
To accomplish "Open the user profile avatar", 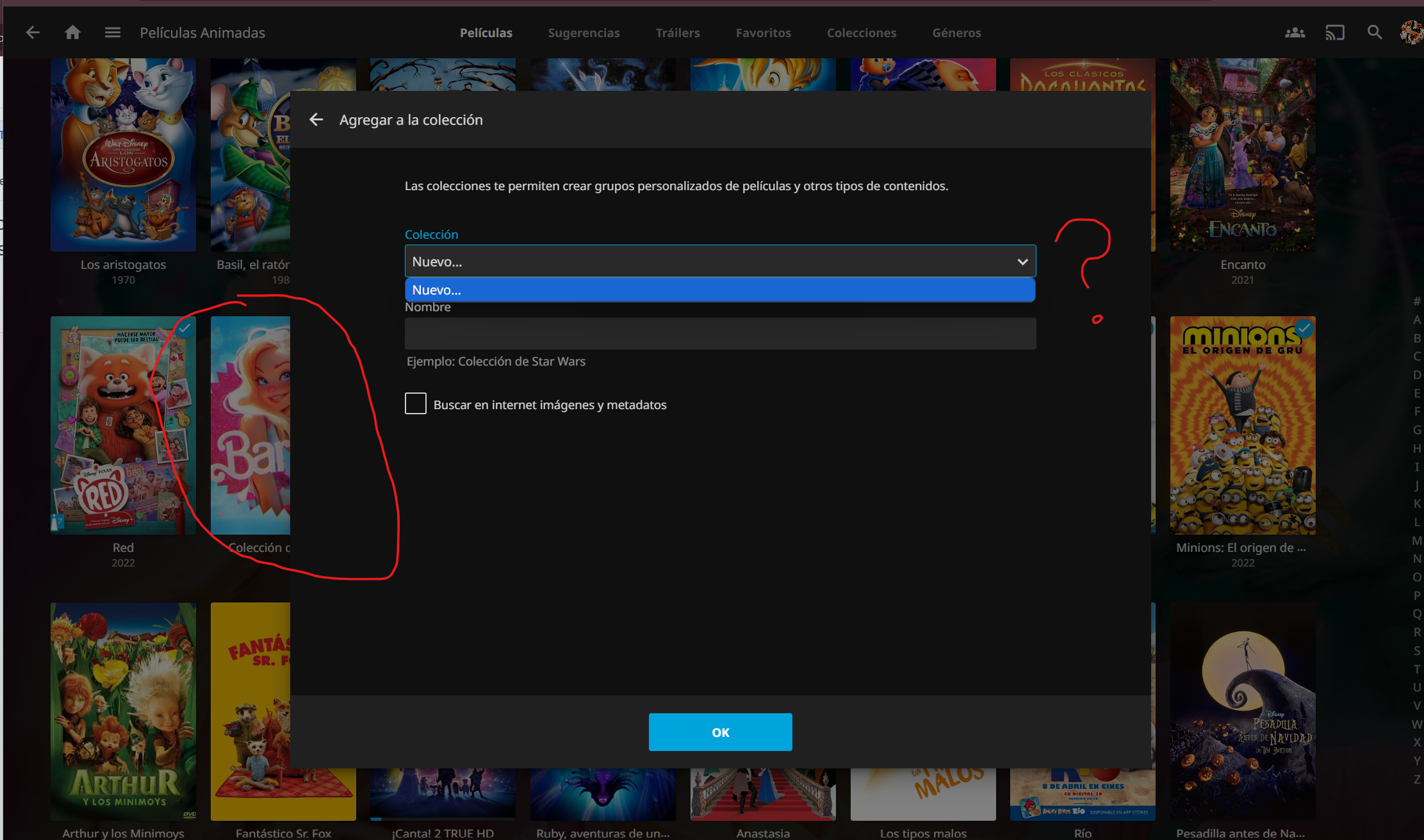I will (1411, 33).
